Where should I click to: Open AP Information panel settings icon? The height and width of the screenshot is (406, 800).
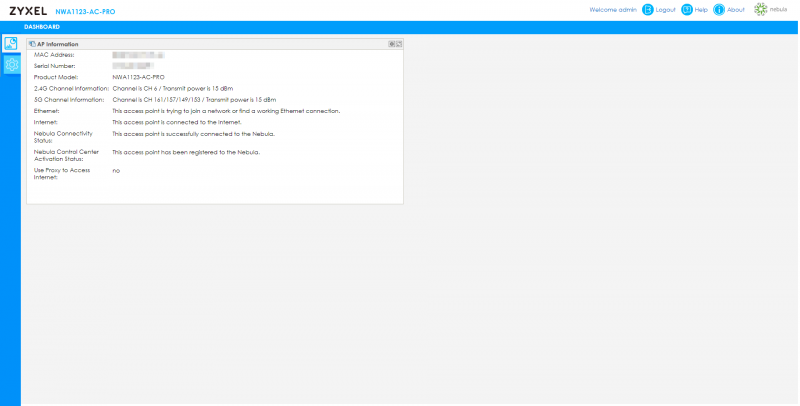392,44
